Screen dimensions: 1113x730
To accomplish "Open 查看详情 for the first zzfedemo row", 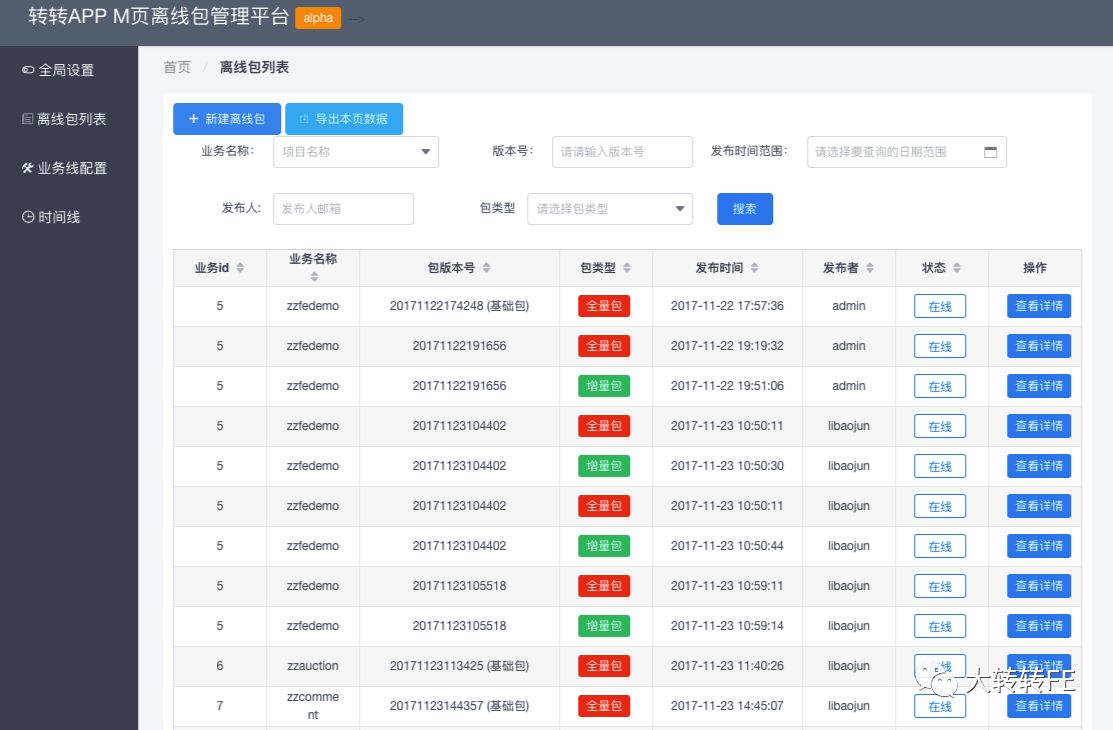I will pos(1038,306).
